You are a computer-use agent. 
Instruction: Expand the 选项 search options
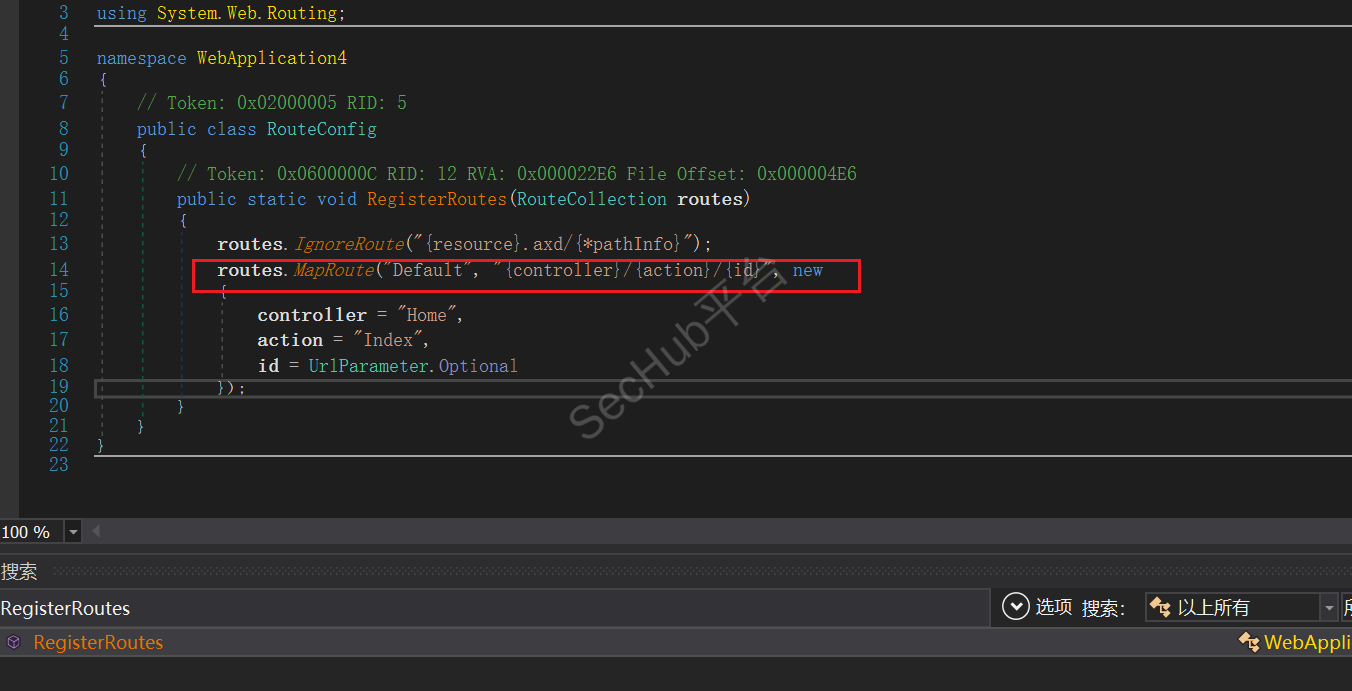(x=1053, y=607)
